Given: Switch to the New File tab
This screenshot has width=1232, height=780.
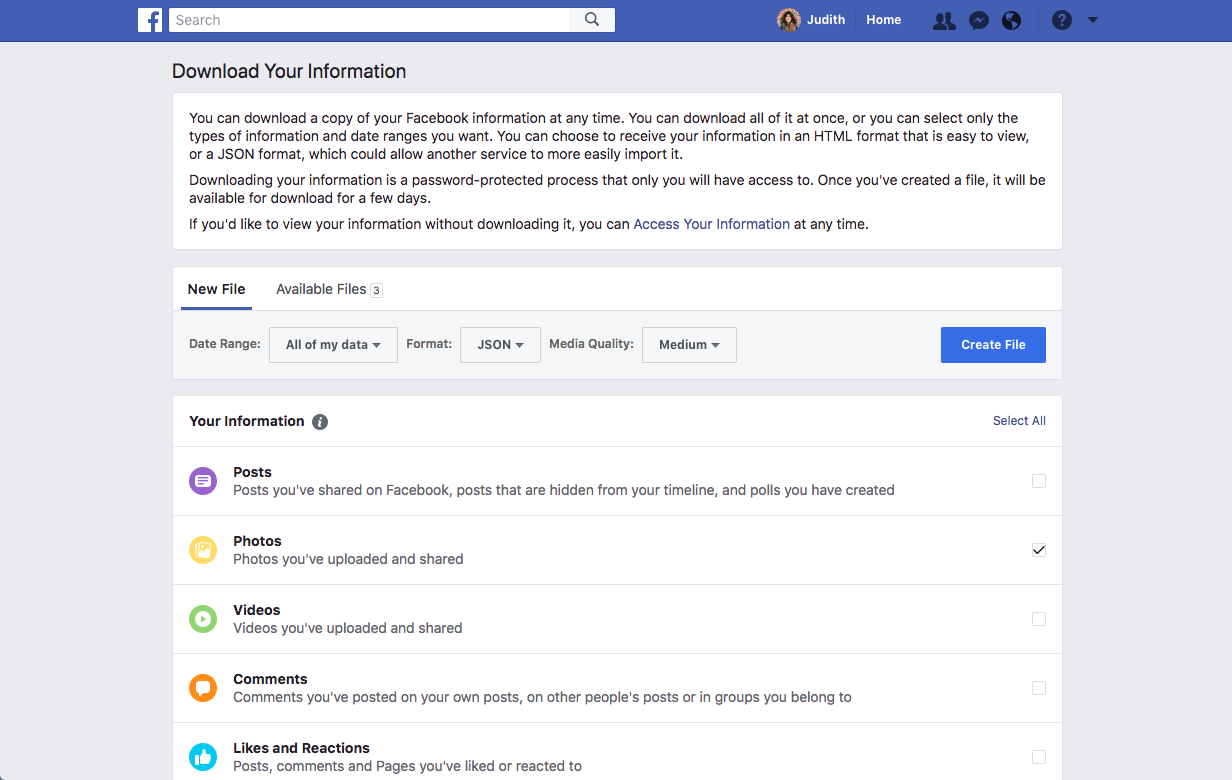Looking at the screenshot, I should [x=216, y=289].
